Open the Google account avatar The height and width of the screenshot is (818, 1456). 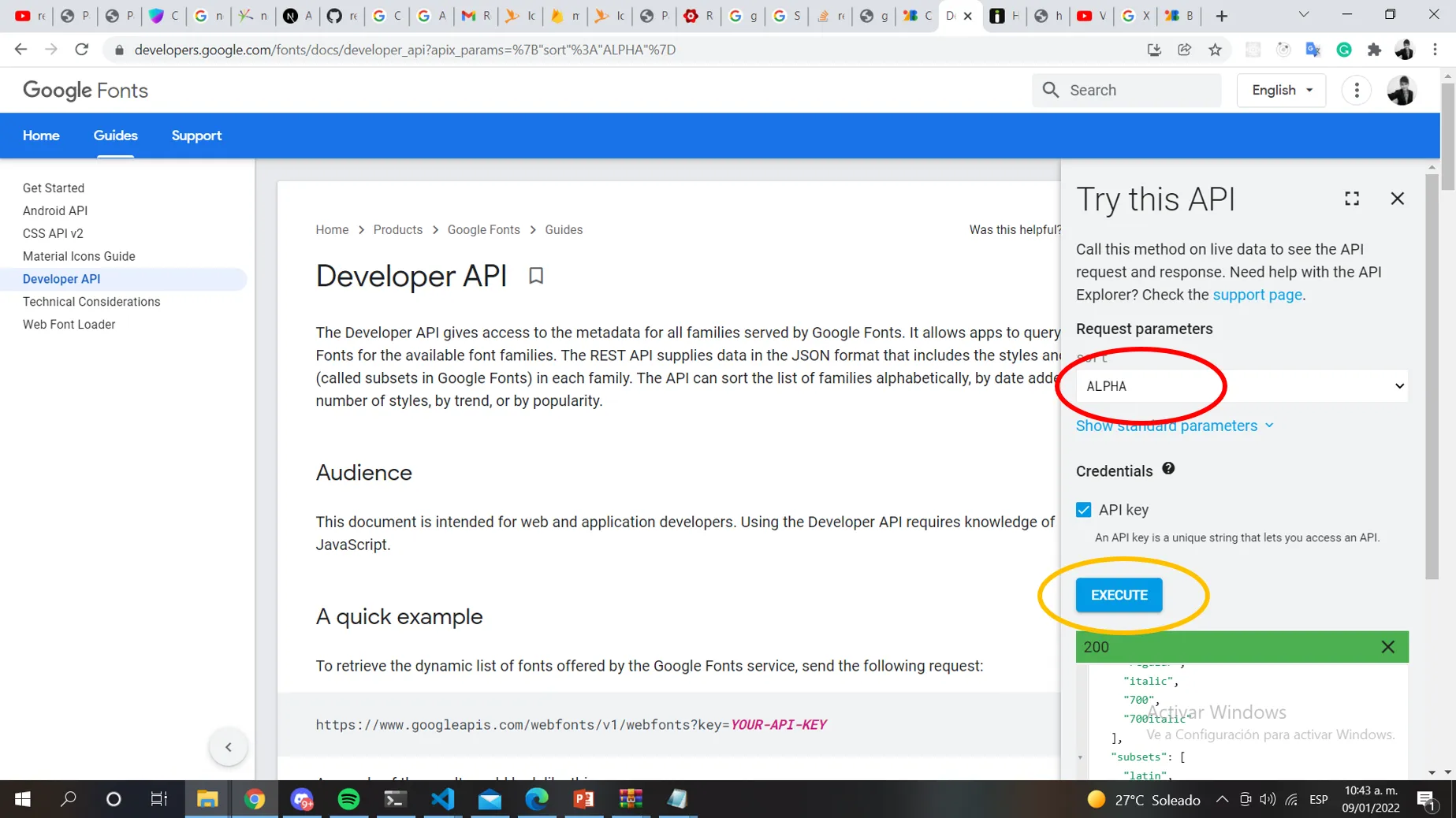[1401, 91]
